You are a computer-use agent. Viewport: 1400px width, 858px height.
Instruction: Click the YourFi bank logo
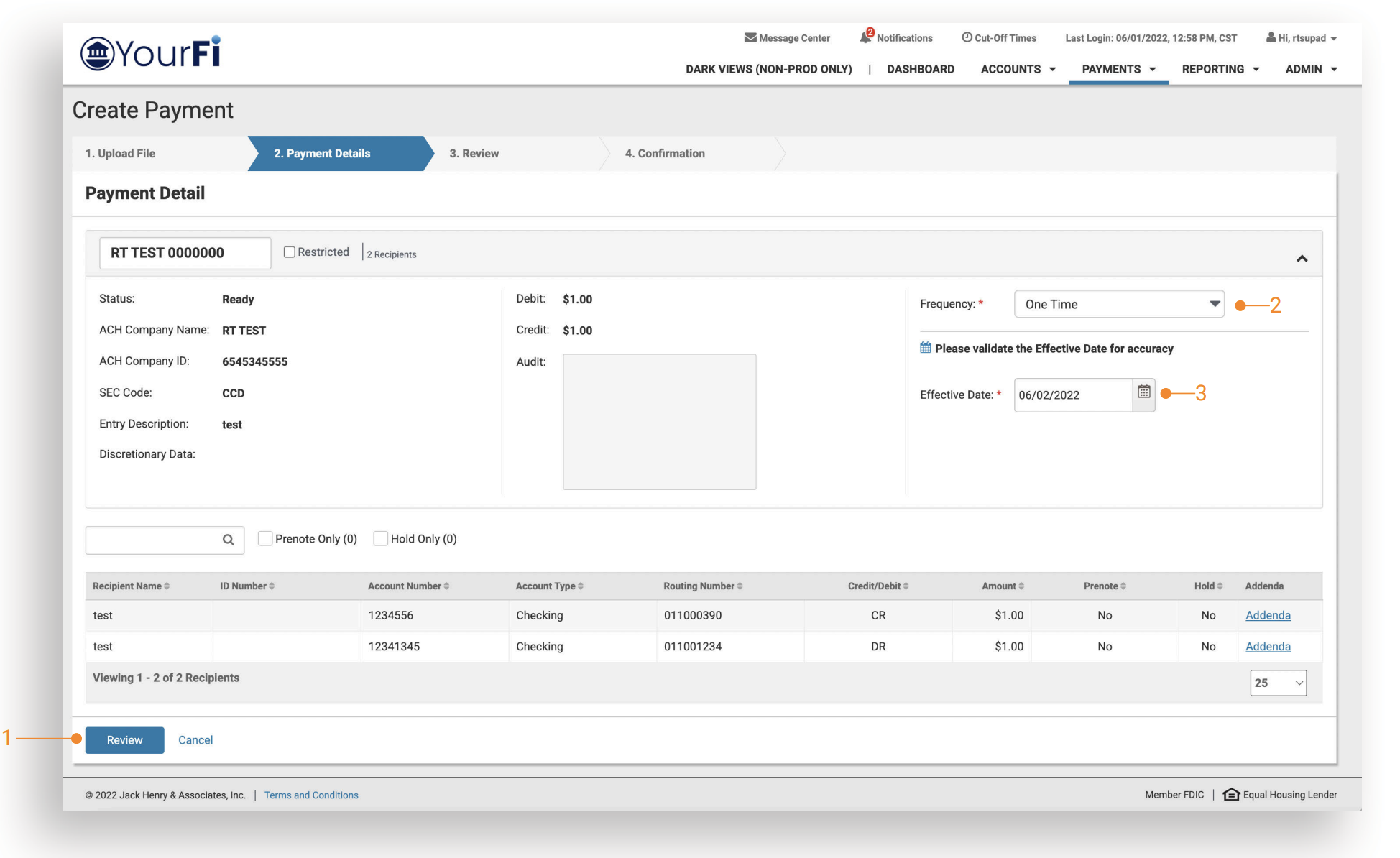(x=150, y=52)
